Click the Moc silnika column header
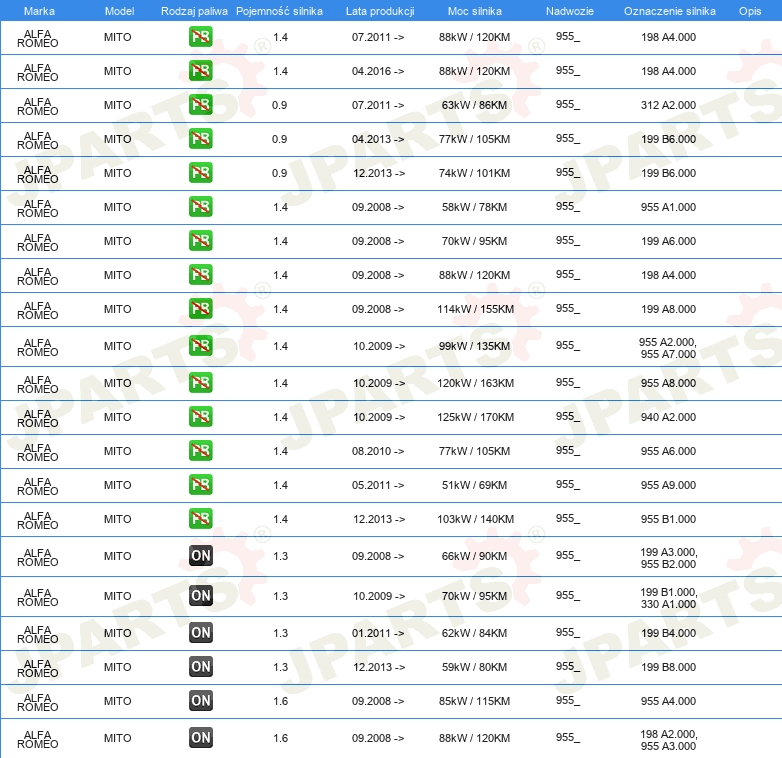 coord(474,11)
